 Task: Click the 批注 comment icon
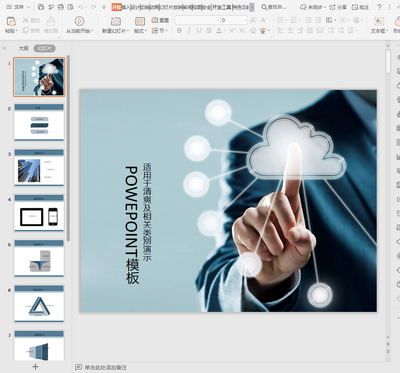tap(360, 7)
